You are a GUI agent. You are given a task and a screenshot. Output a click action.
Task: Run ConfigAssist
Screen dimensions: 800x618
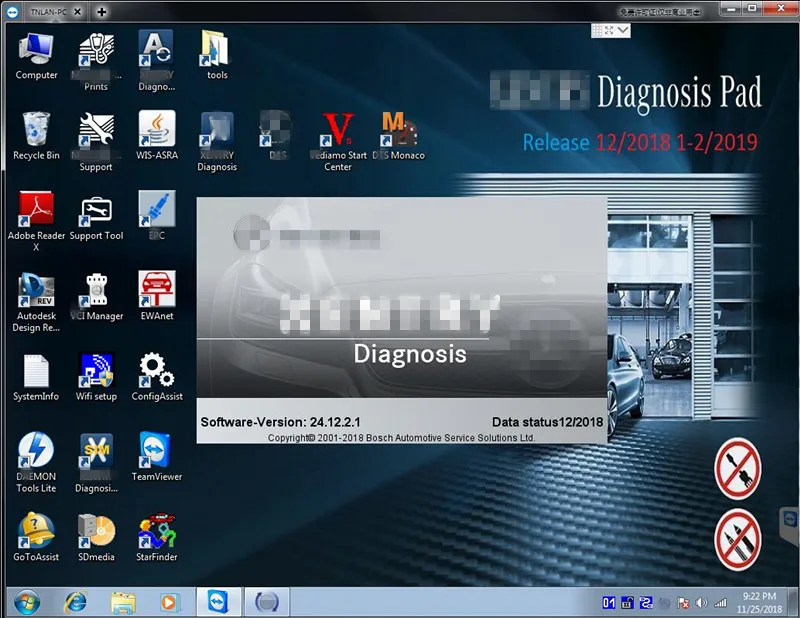tap(156, 370)
